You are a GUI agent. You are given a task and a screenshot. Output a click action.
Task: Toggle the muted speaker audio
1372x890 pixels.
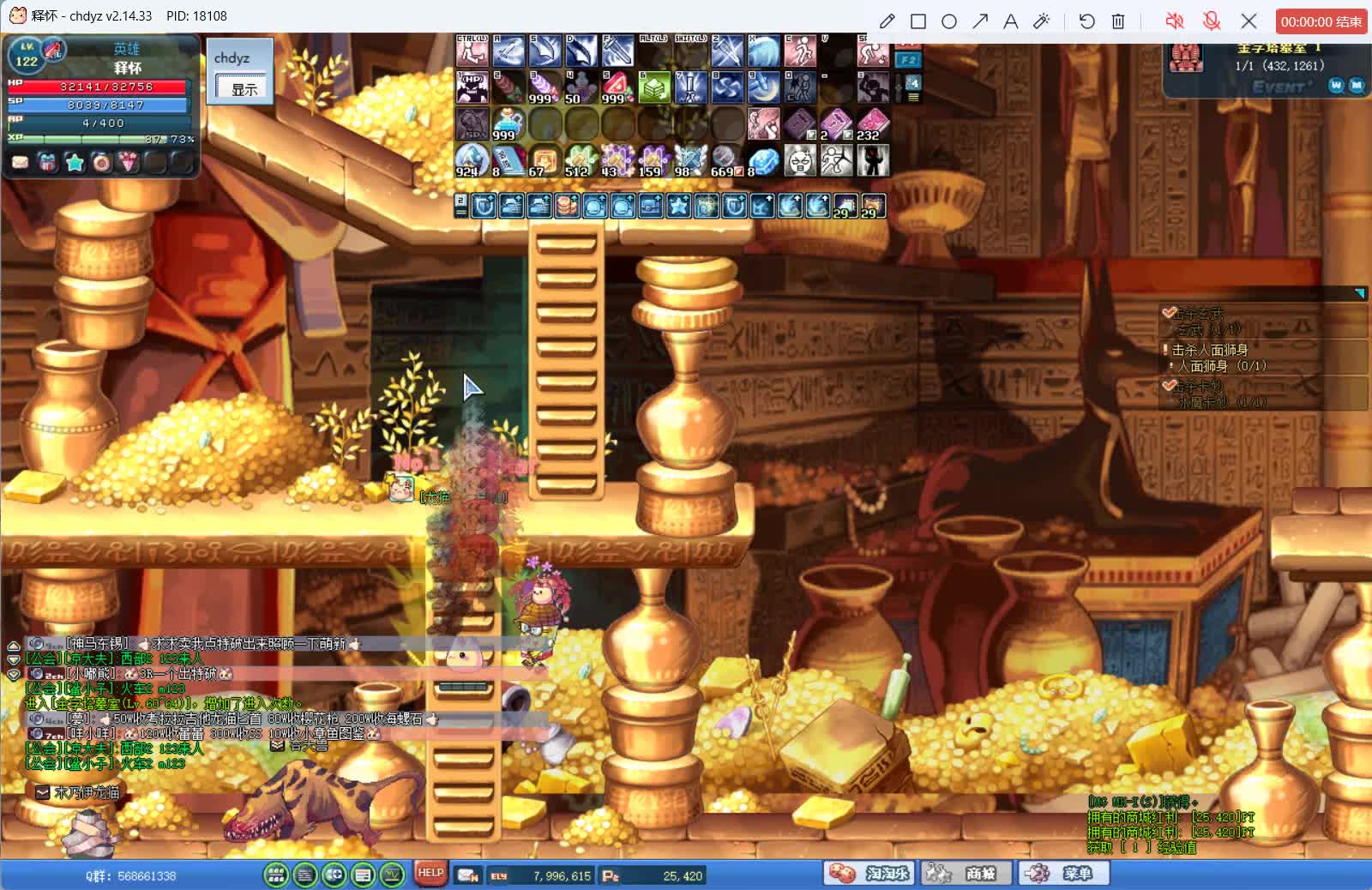click(1175, 21)
